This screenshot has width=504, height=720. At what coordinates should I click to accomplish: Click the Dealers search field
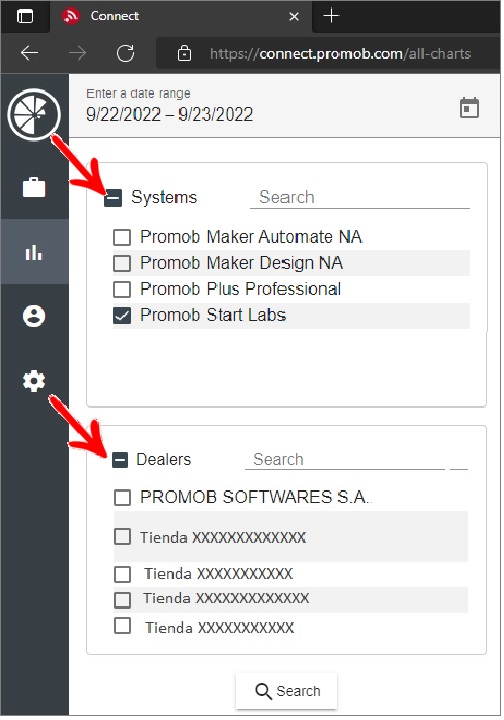[345, 459]
